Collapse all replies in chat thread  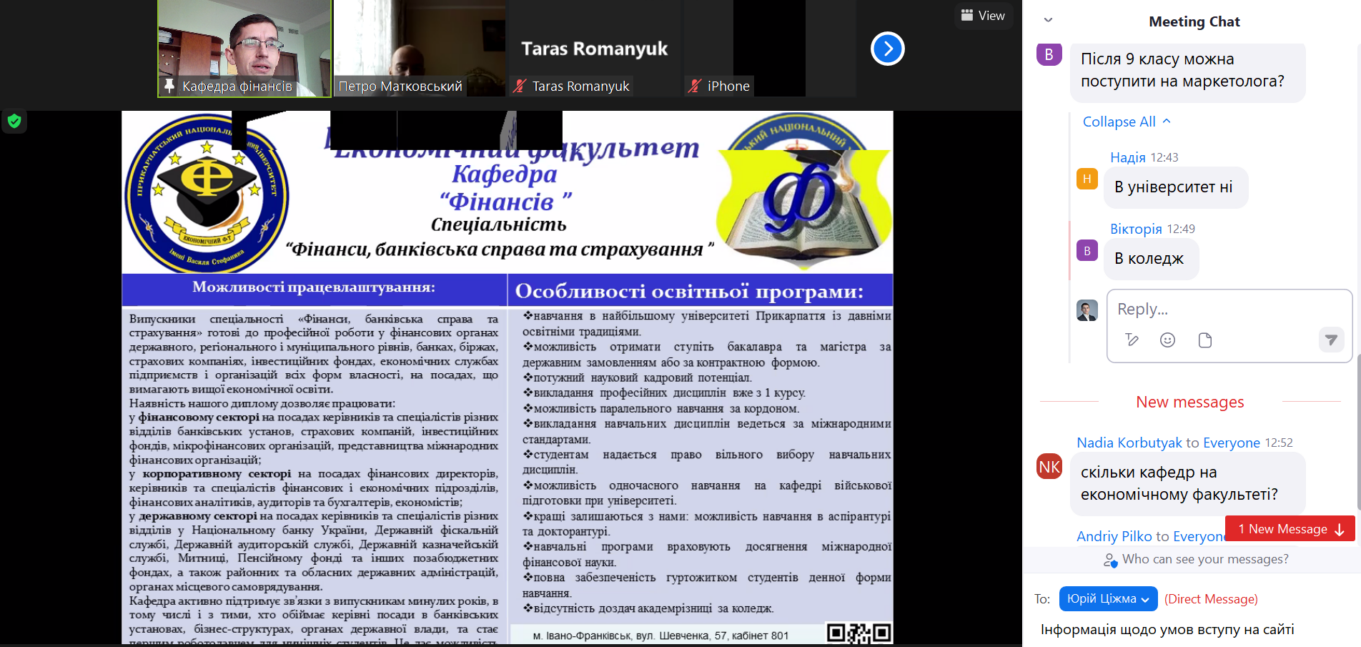(1126, 122)
